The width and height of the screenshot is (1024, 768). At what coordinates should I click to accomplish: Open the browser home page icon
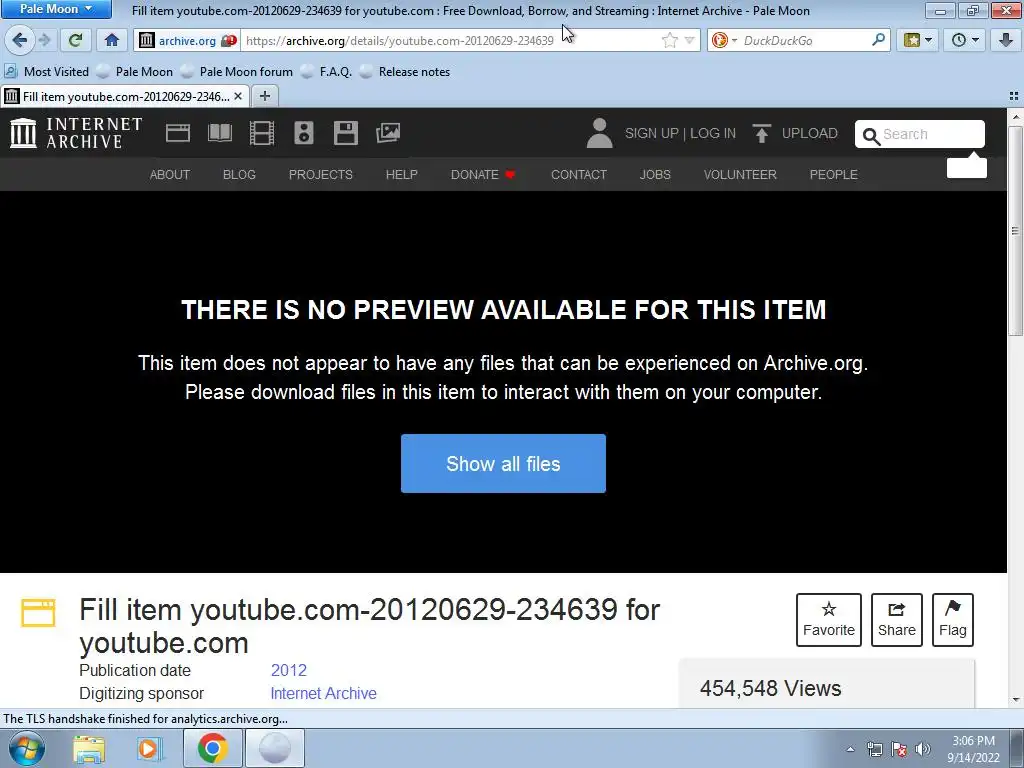[112, 40]
